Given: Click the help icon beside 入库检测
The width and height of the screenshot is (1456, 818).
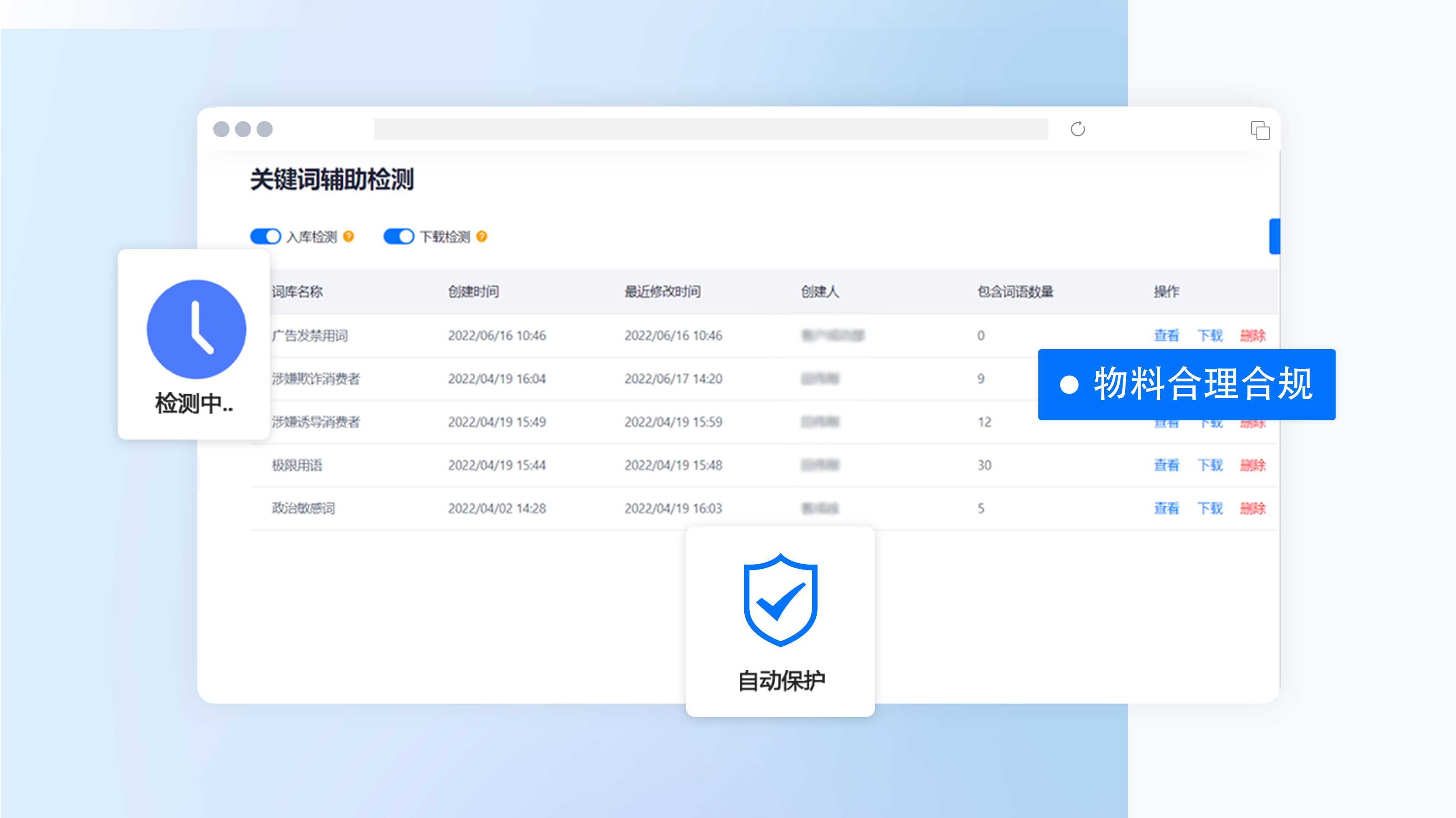Looking at the screenshot, I should tap(349, 236).
